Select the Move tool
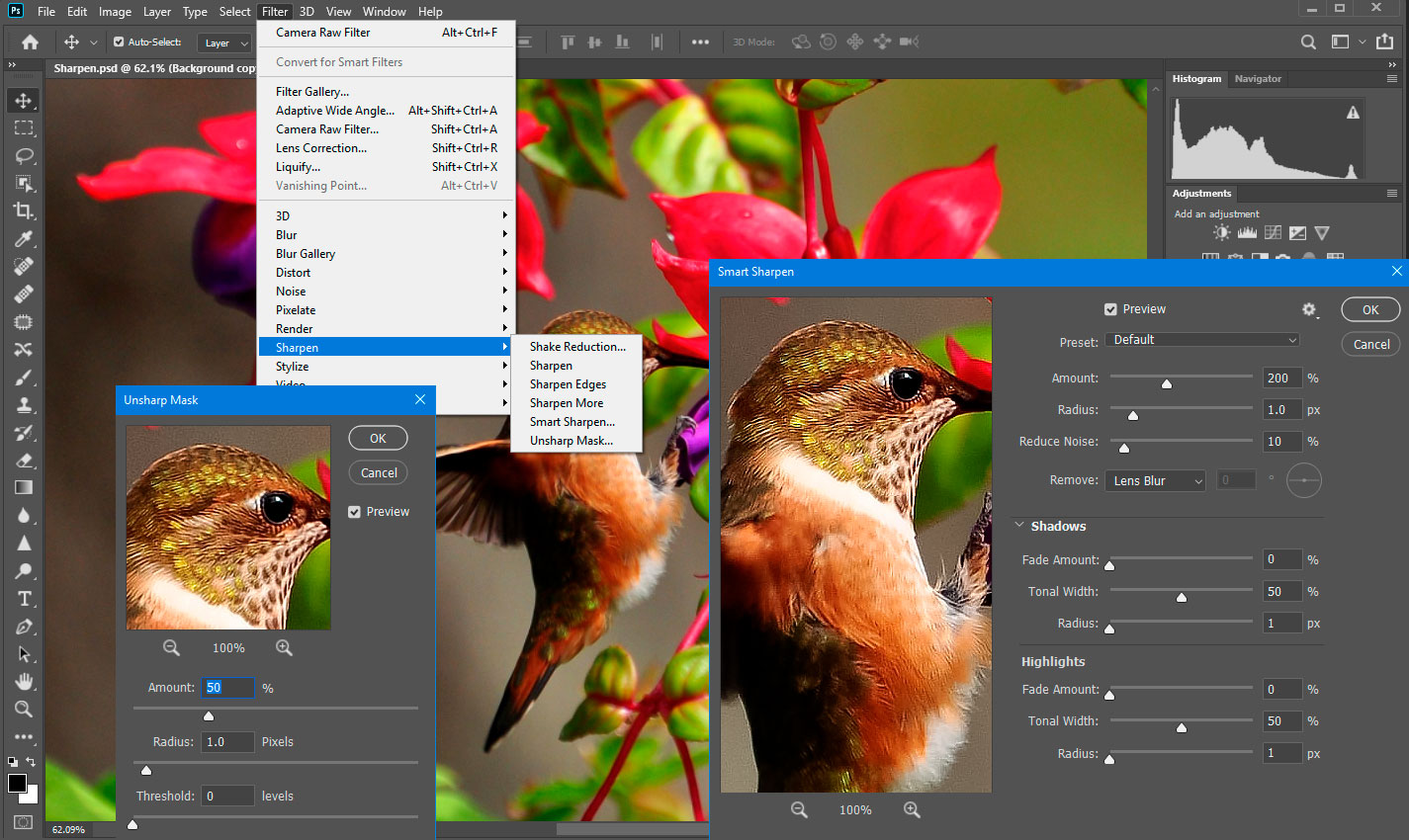Image resolution: width=1409 pixels, height=840 pixels. 24,100
